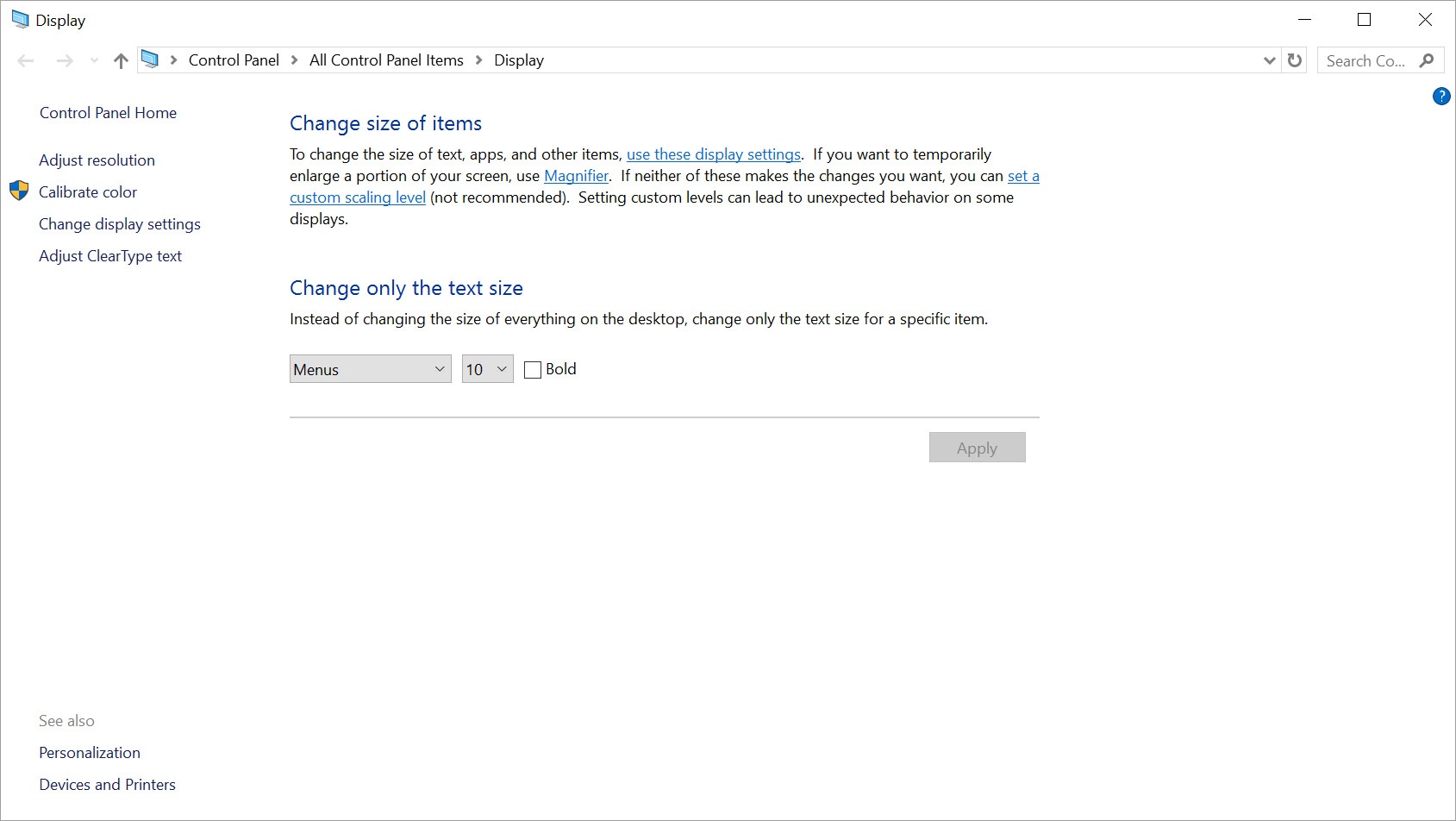Click the Refresh icon in address bar
1456x821 pixels.
[1294, 60]
